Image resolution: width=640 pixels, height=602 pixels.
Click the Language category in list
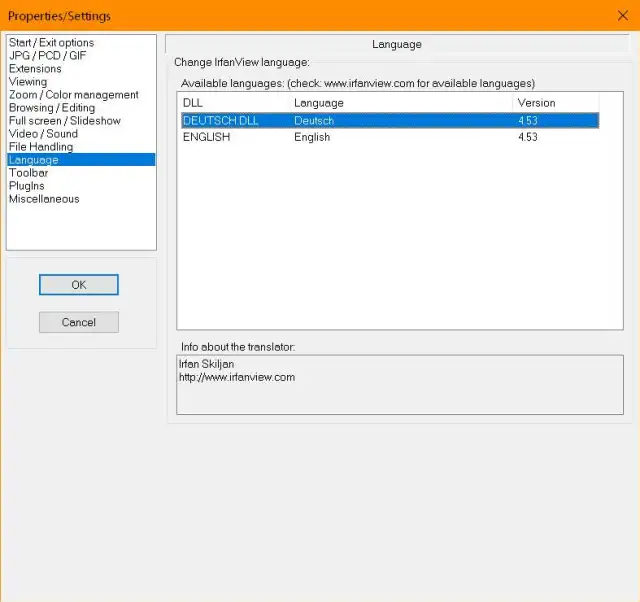click(x=34, y=160)
